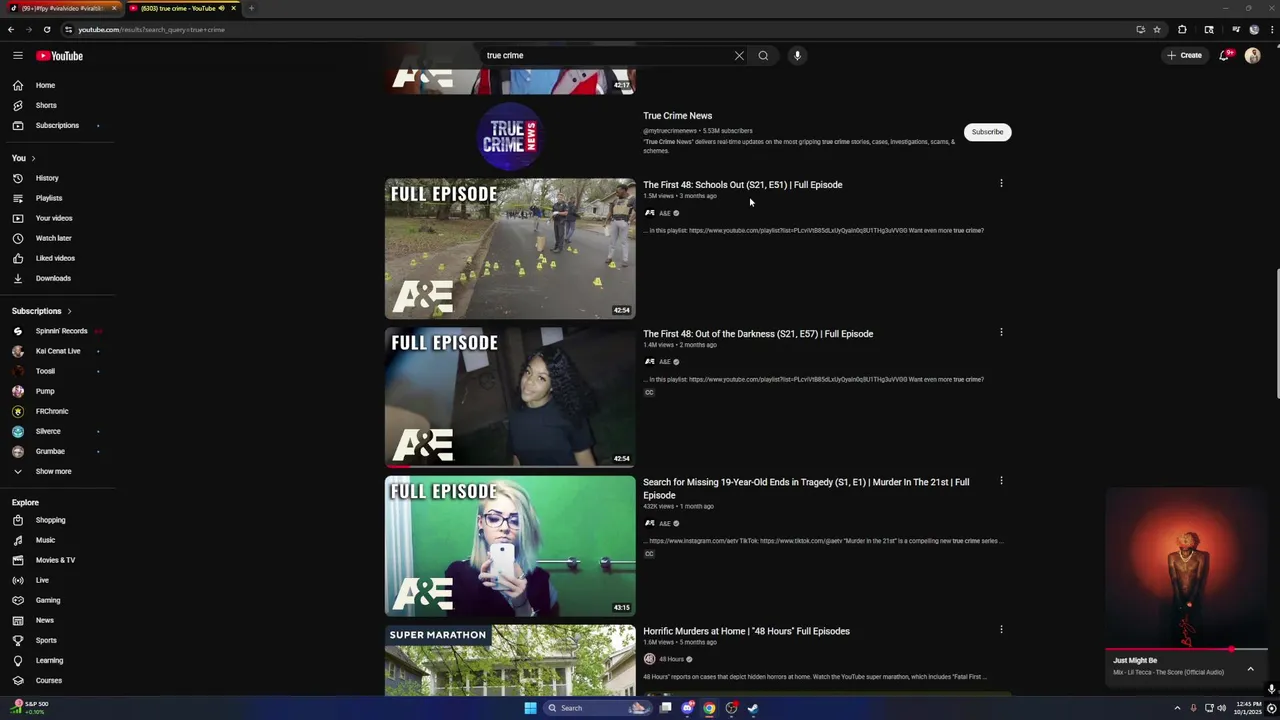Open the Search for Missing thumbnail
The width and height of the screenshot is (1280, 720).
(510, 546)
